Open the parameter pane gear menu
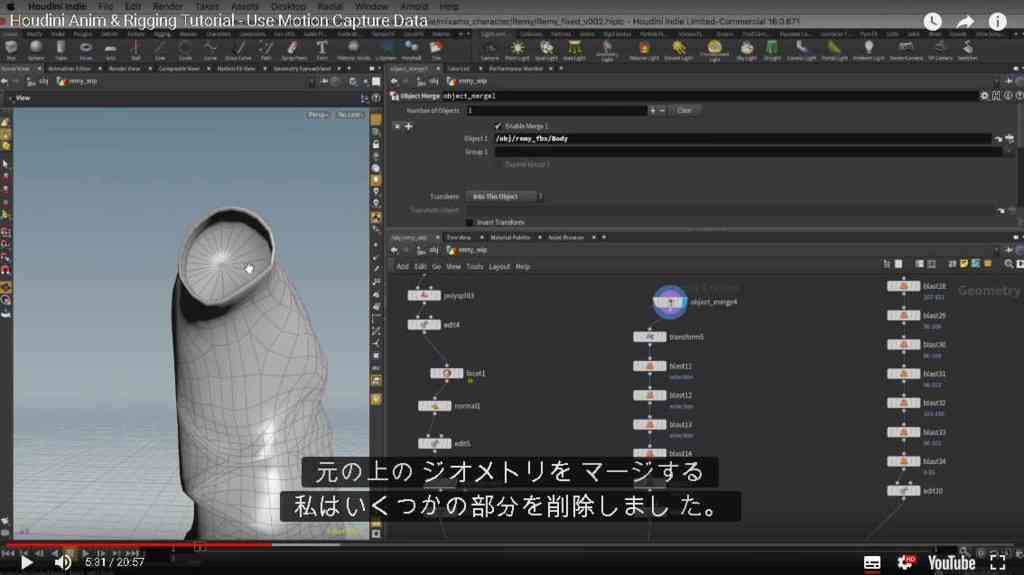 tap(984, 96)
